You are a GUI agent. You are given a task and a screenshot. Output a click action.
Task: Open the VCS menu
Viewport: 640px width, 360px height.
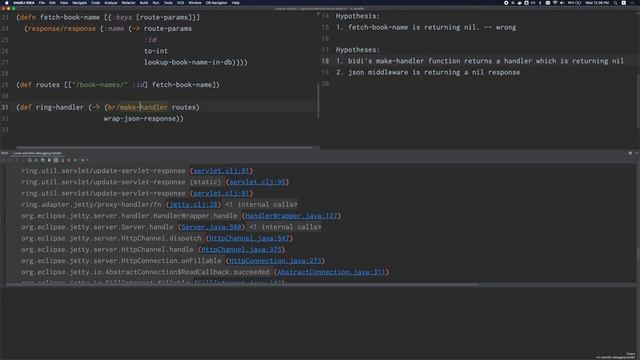(x=180, y=3)
